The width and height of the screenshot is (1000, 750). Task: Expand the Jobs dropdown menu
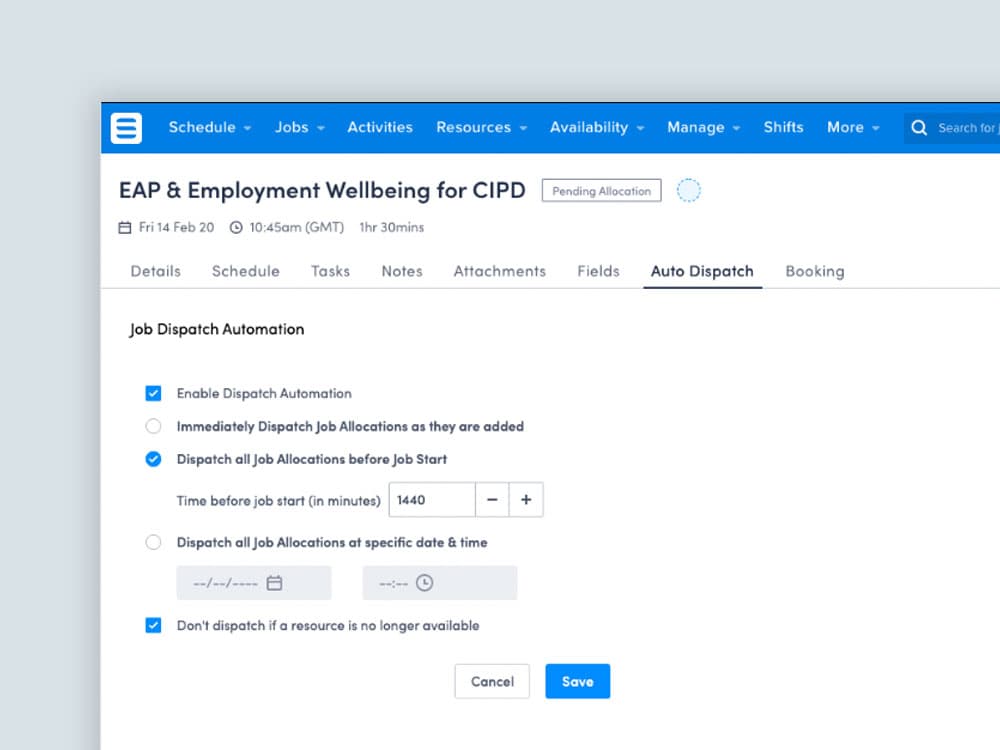pyautogui.click(x=300, y=128)
